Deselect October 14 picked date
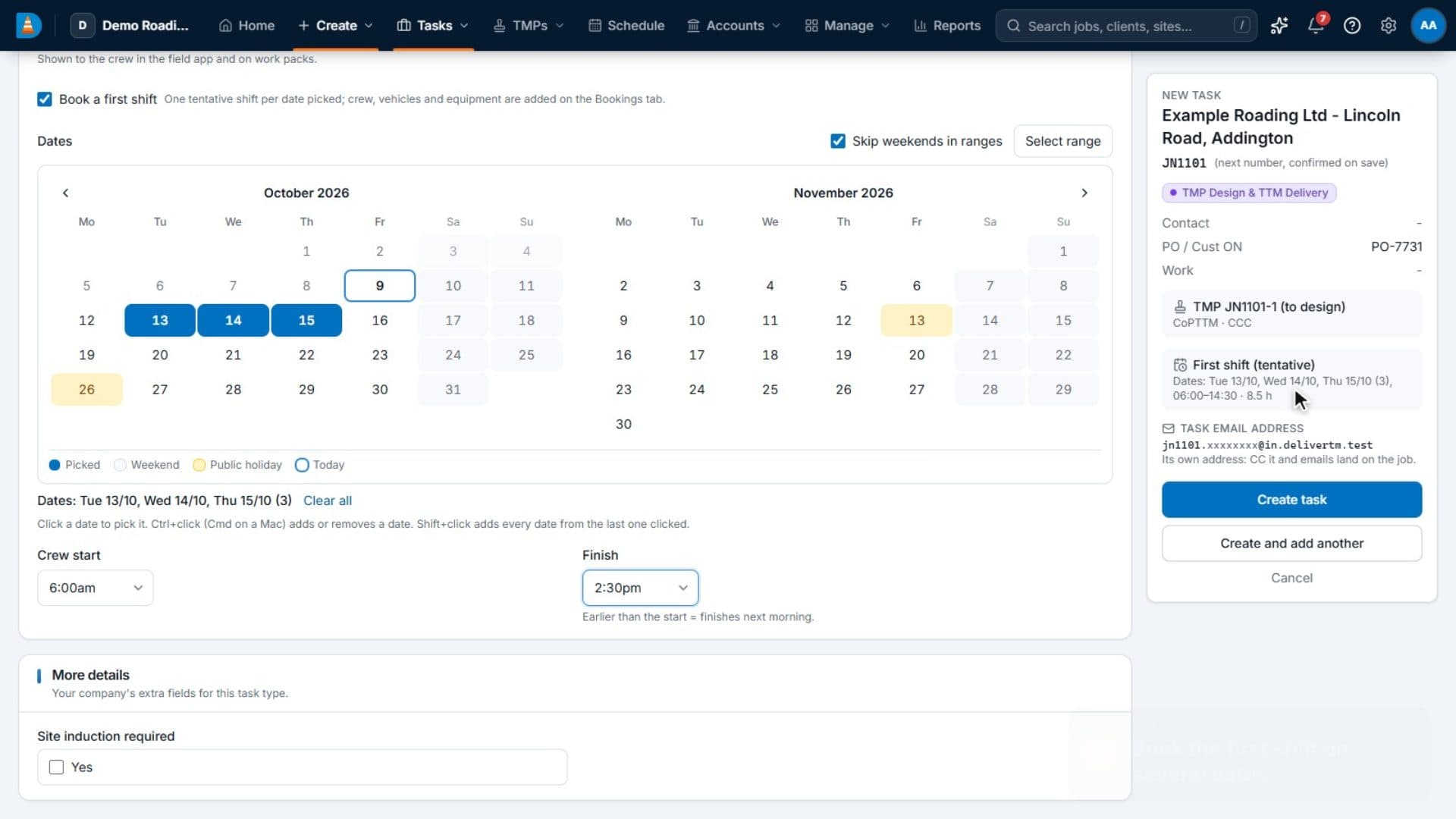1456x819 pixels. (233, 320)
